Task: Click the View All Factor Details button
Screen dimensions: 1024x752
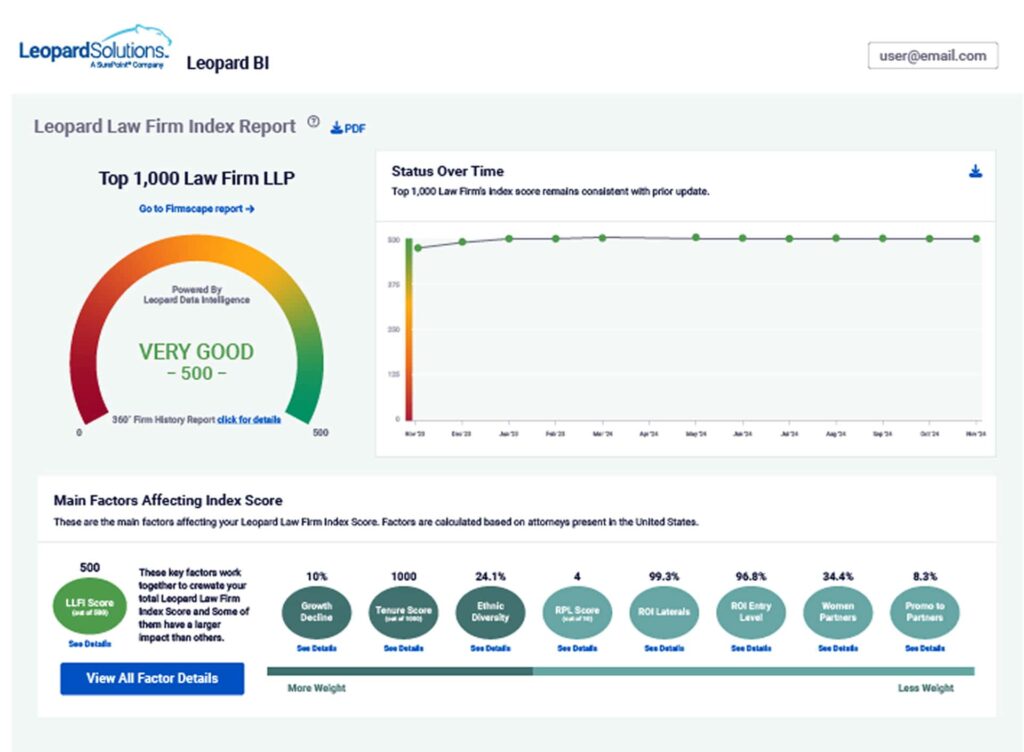Action: click(x=152, y=678)
